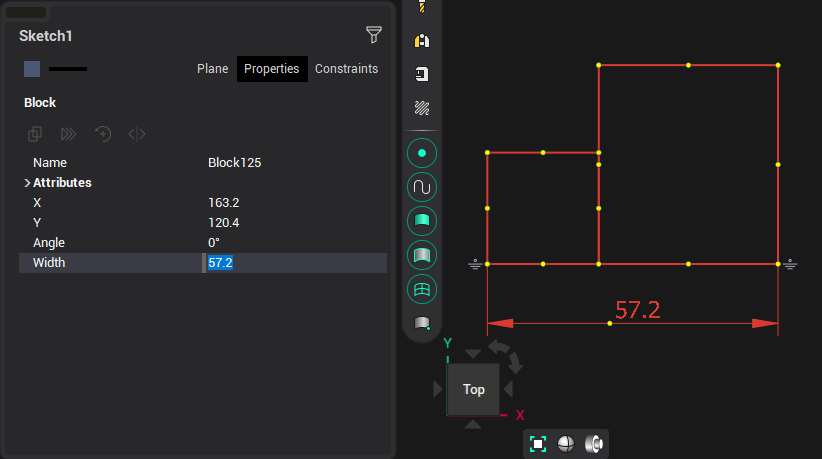Click the fit-to-view icon below the viewport
Image resolution: width=822 pixels, height=459 pixels.
[x=538, y=444]
